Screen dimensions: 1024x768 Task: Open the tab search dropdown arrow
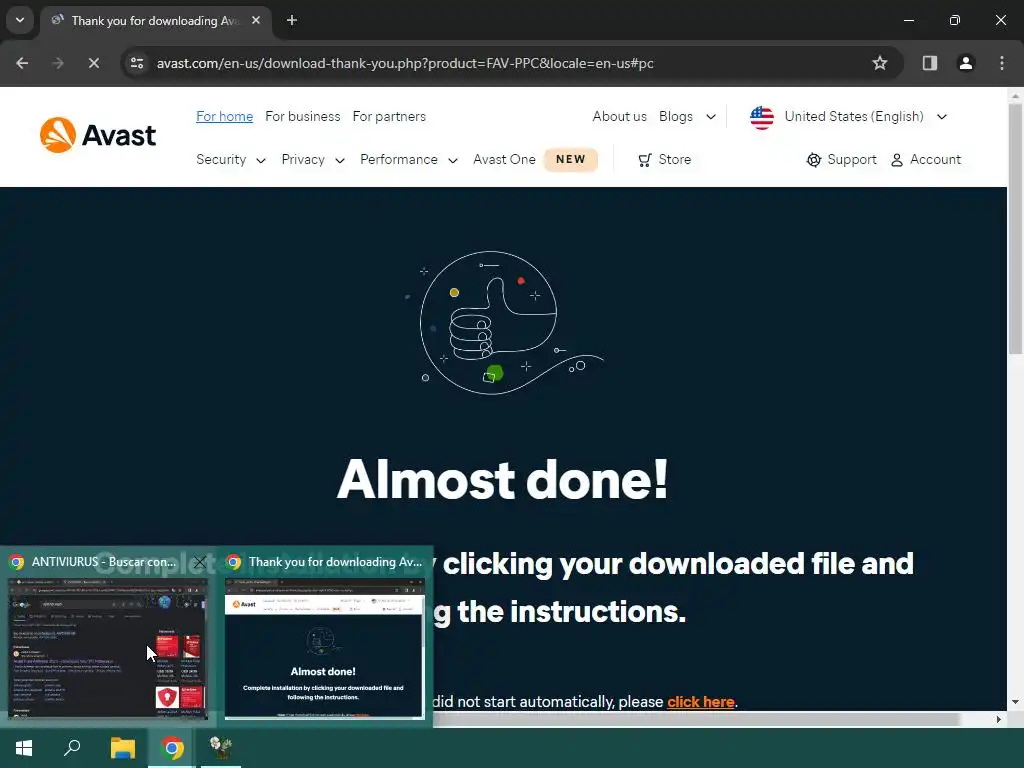(20, 20)
